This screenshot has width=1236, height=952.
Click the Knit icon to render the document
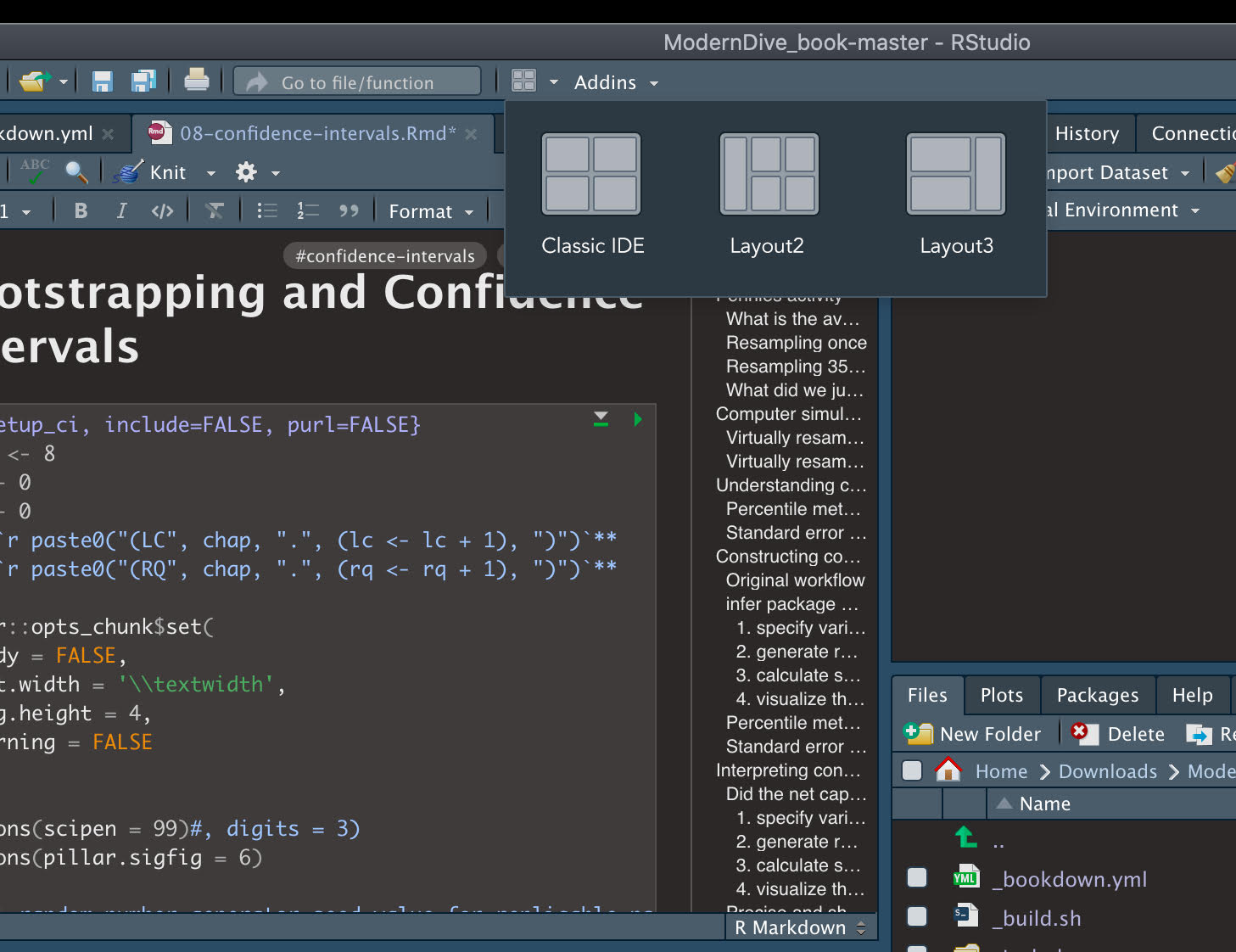(x=127, y=171)
